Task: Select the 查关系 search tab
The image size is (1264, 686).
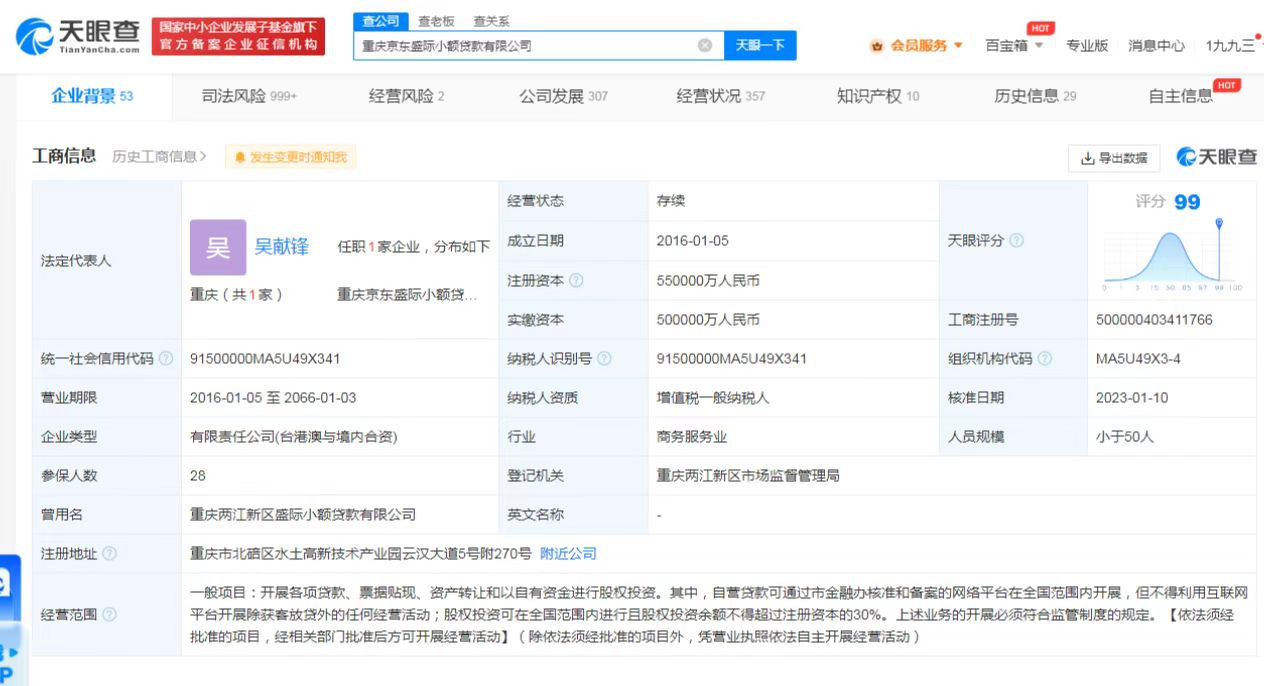Action: [x=490, y=21]
